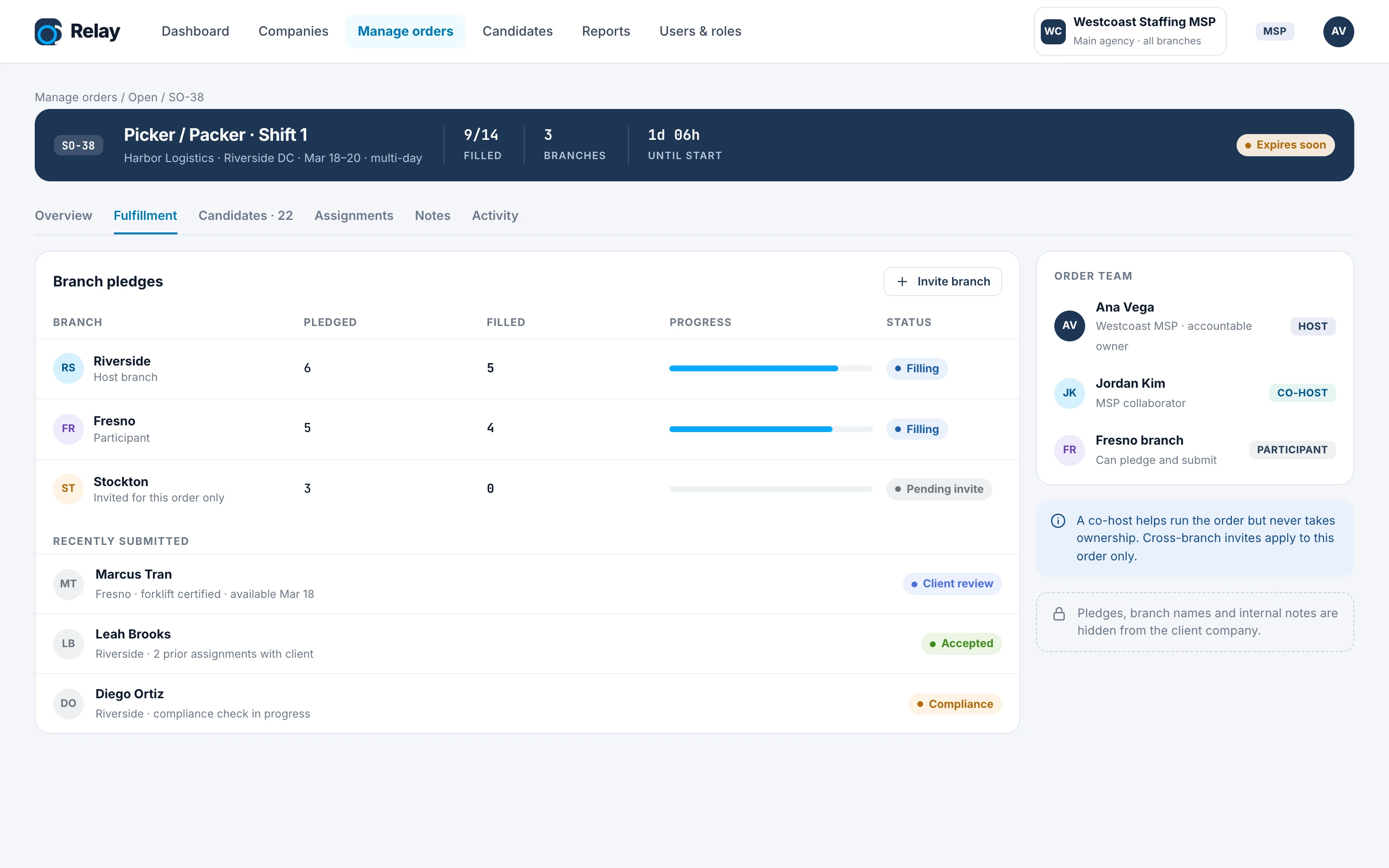The width and height of the screenshot is (1389, 868).
Task: Click the FR avatar in Fresno pledge row
Action: 68,429
